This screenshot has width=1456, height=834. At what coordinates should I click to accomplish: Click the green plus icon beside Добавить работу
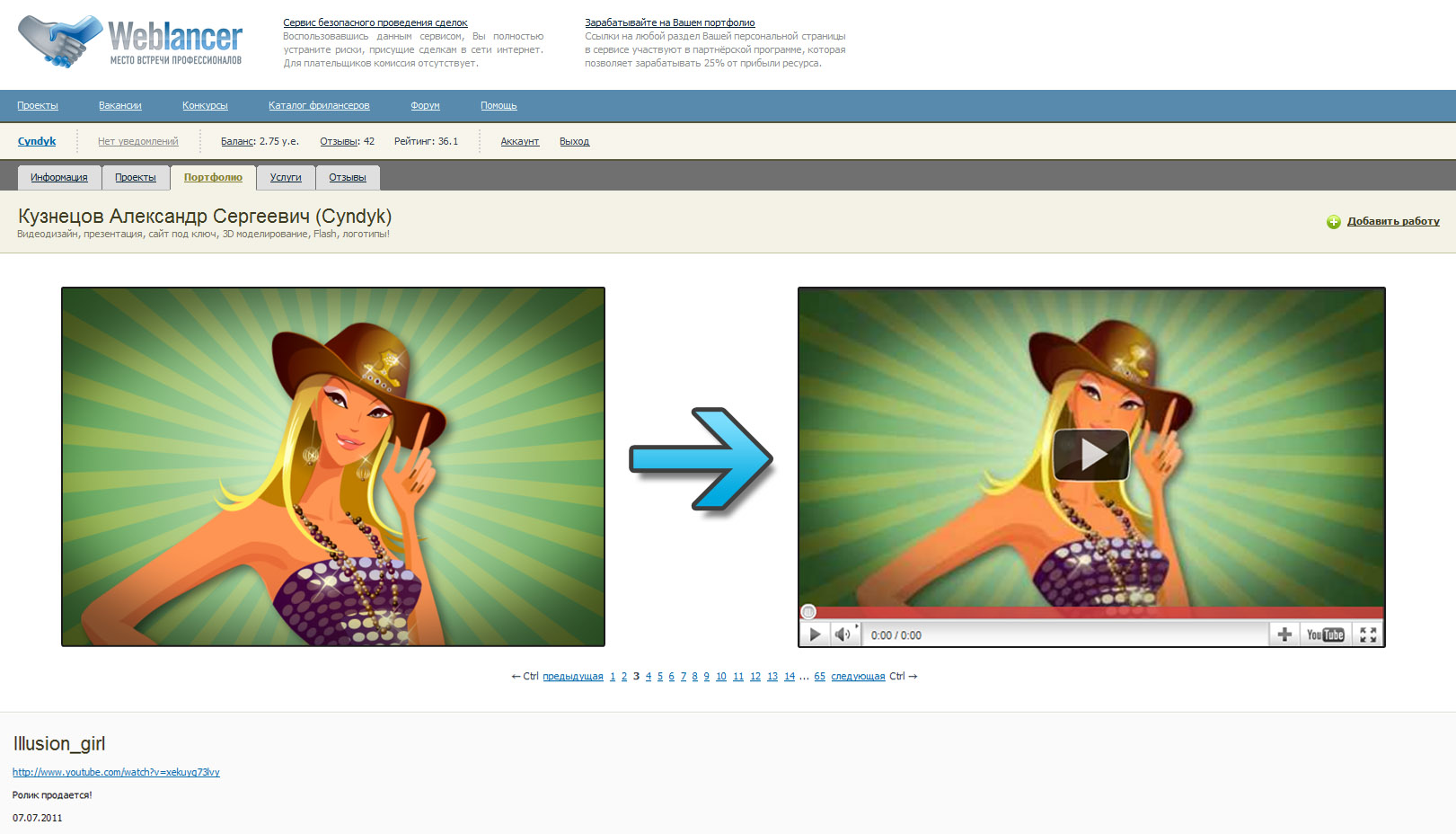[x=1334, y=222]
